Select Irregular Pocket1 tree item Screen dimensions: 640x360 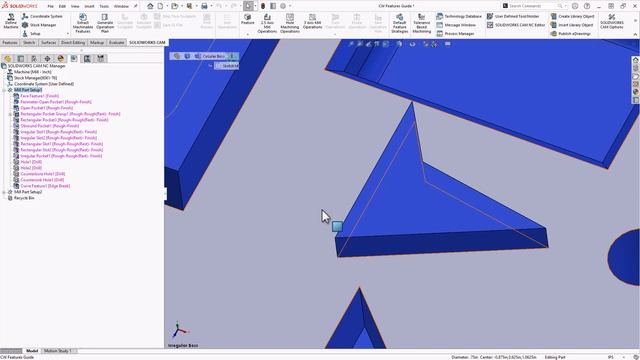(x=61, y=156)
